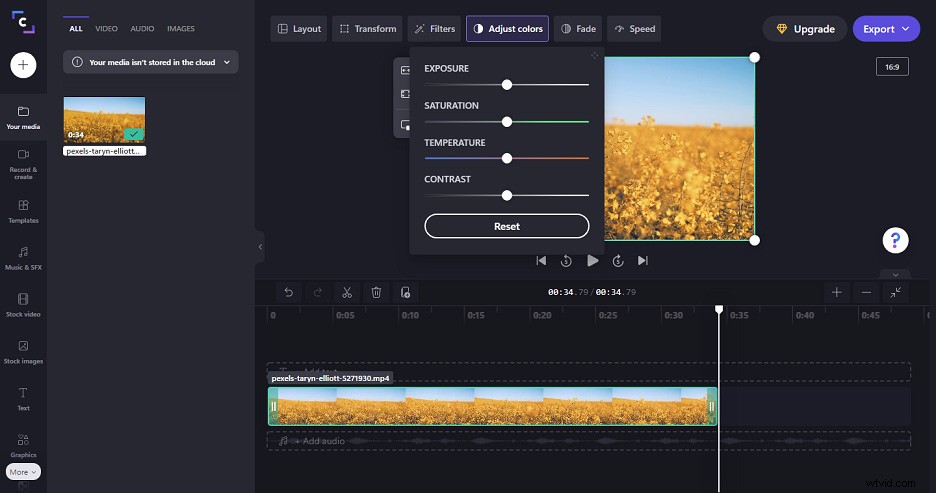Open the Fade panel
The image size is (936, 493).
tap(578, 29)
